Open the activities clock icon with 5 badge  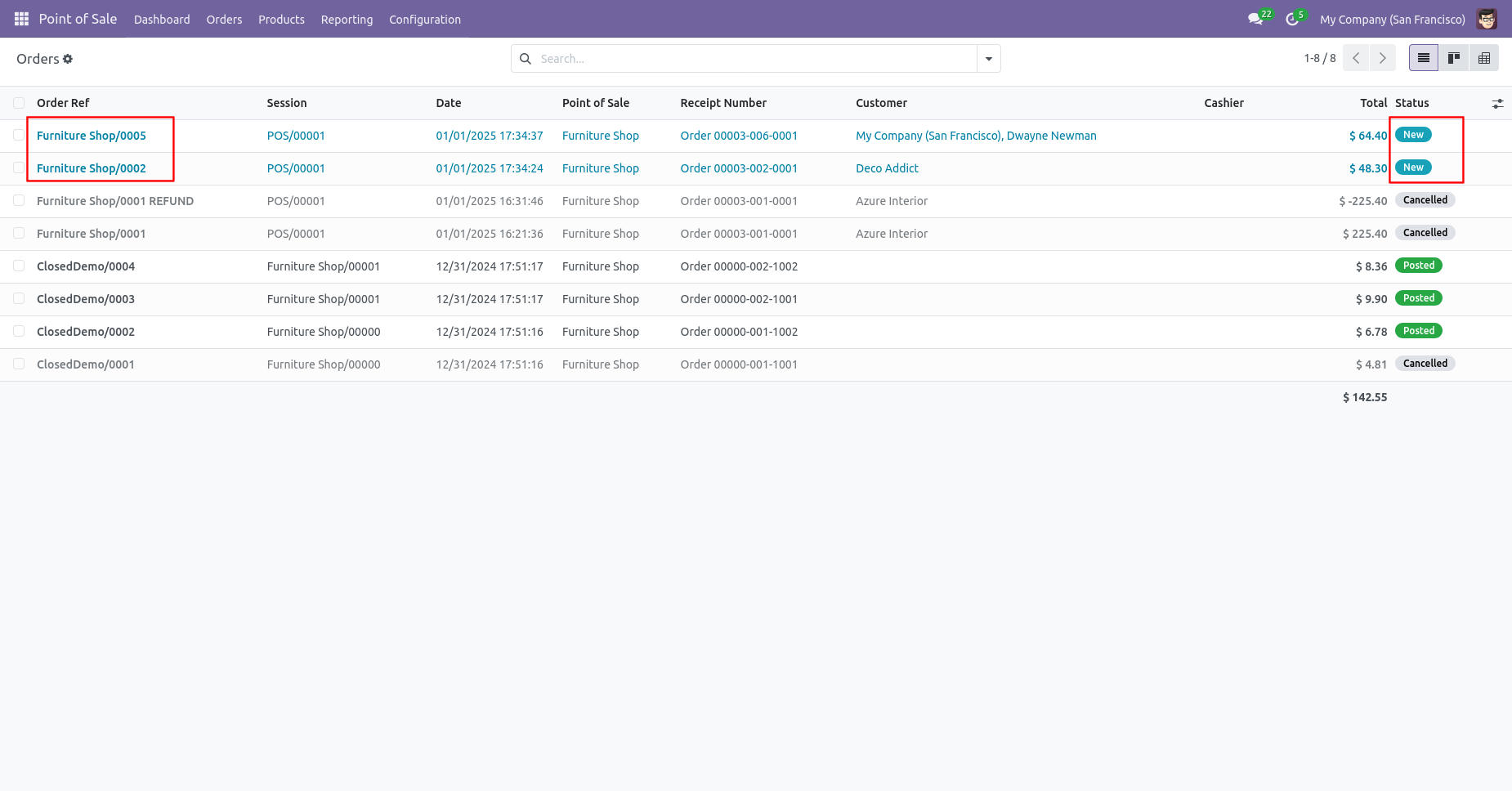tap(1292, 19)
